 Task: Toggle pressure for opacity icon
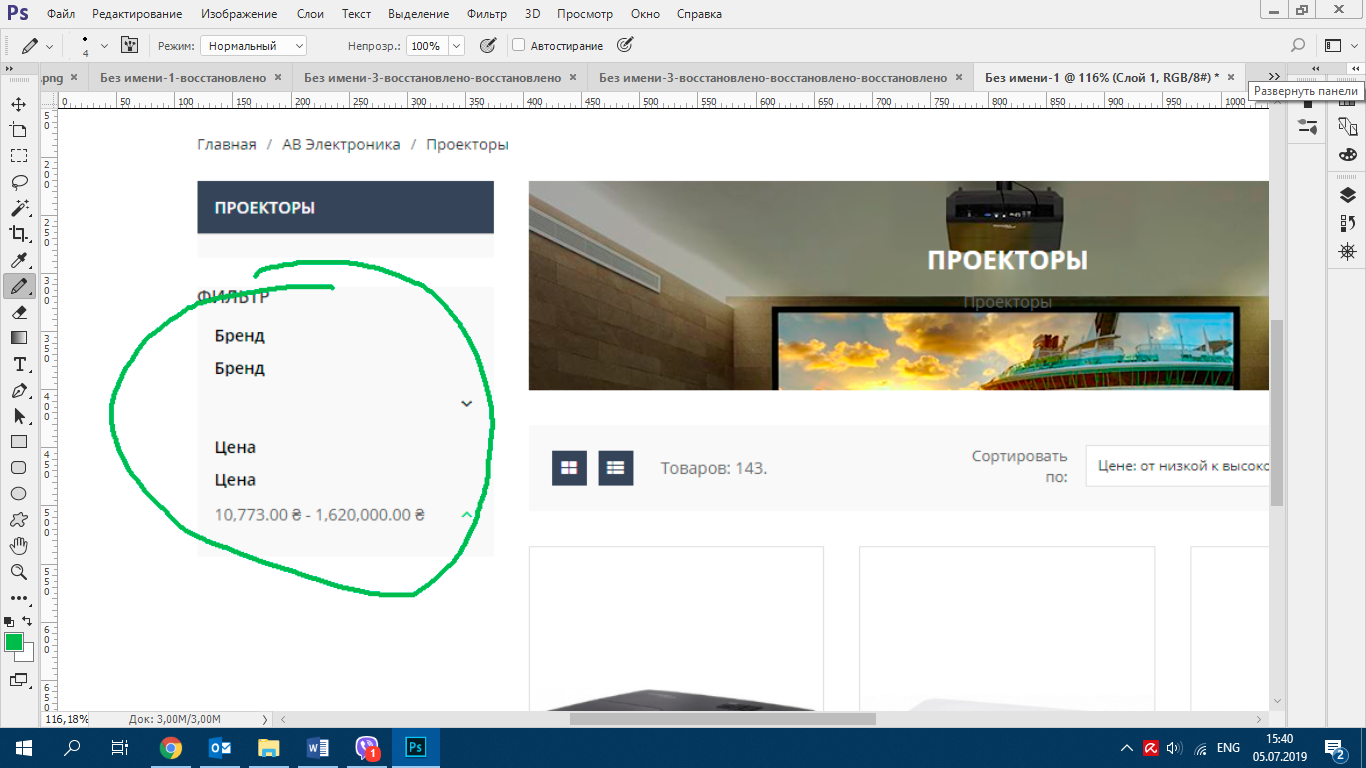pos(488,46)
